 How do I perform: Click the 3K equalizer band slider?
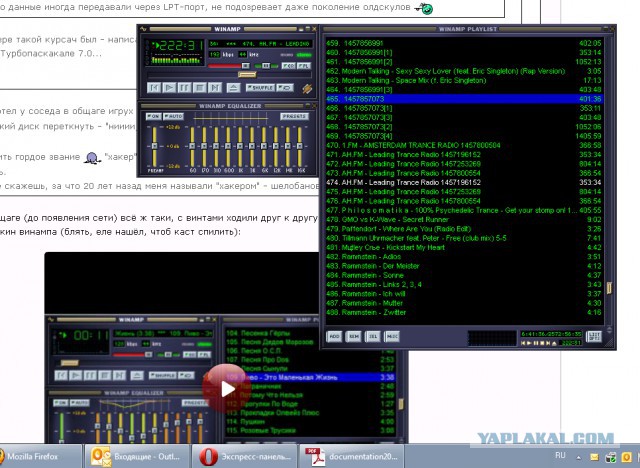252,146
